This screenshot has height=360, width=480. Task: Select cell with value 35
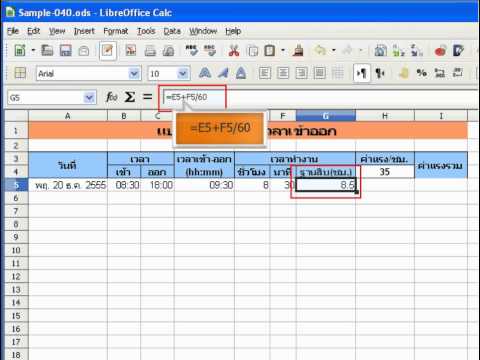[385, 172]
